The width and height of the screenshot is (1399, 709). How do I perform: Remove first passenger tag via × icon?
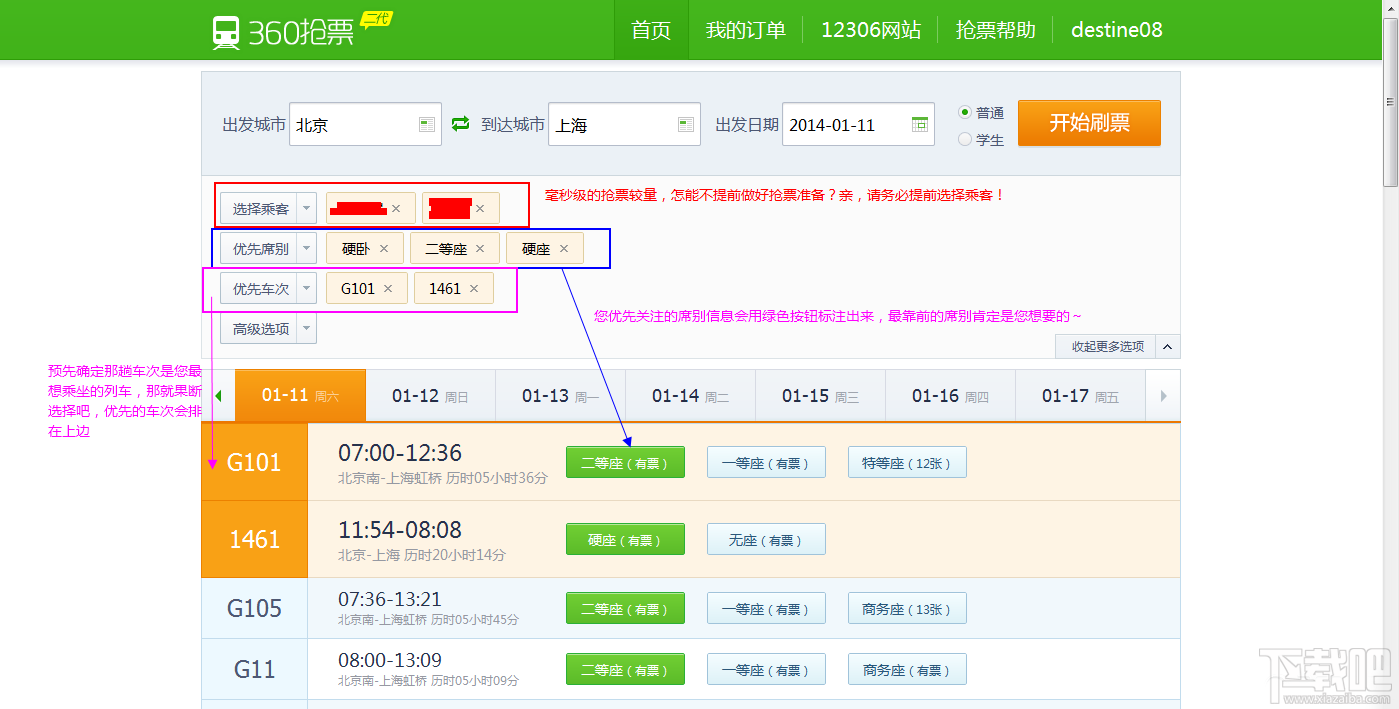point(397,207)
